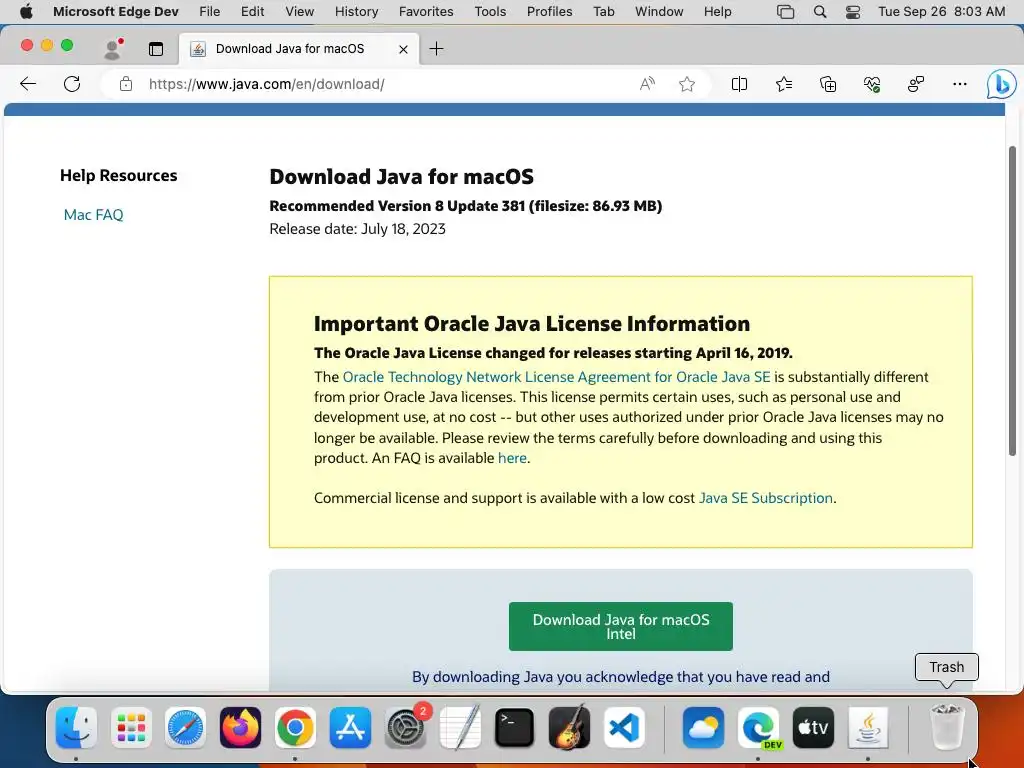Viewport: 1024px width, 768px height.
Task: Click the Help Resources heading
Action: [x=118, y=175]
